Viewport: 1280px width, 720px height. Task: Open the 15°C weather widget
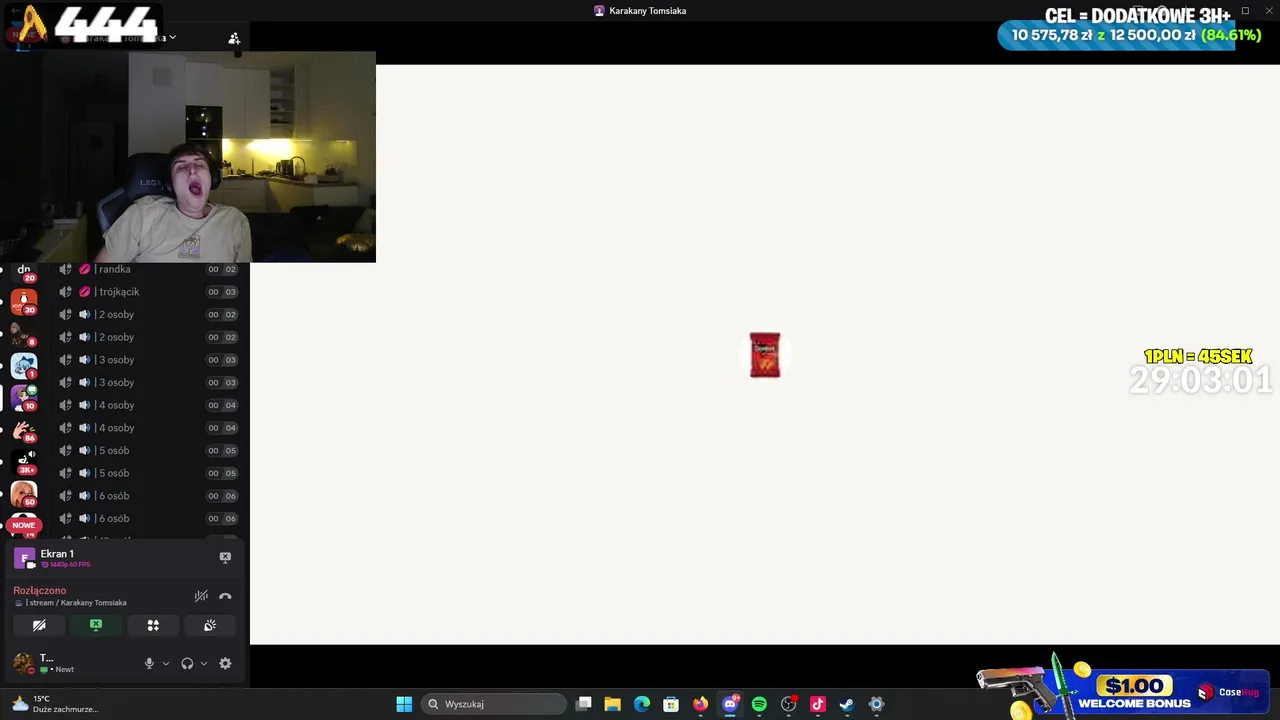pyautogui.click(x=55, y=704)
